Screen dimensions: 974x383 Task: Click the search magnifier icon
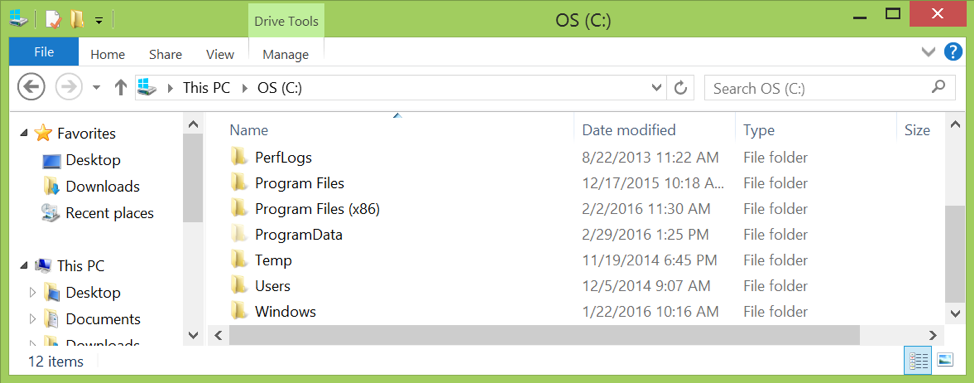point(939,87)
